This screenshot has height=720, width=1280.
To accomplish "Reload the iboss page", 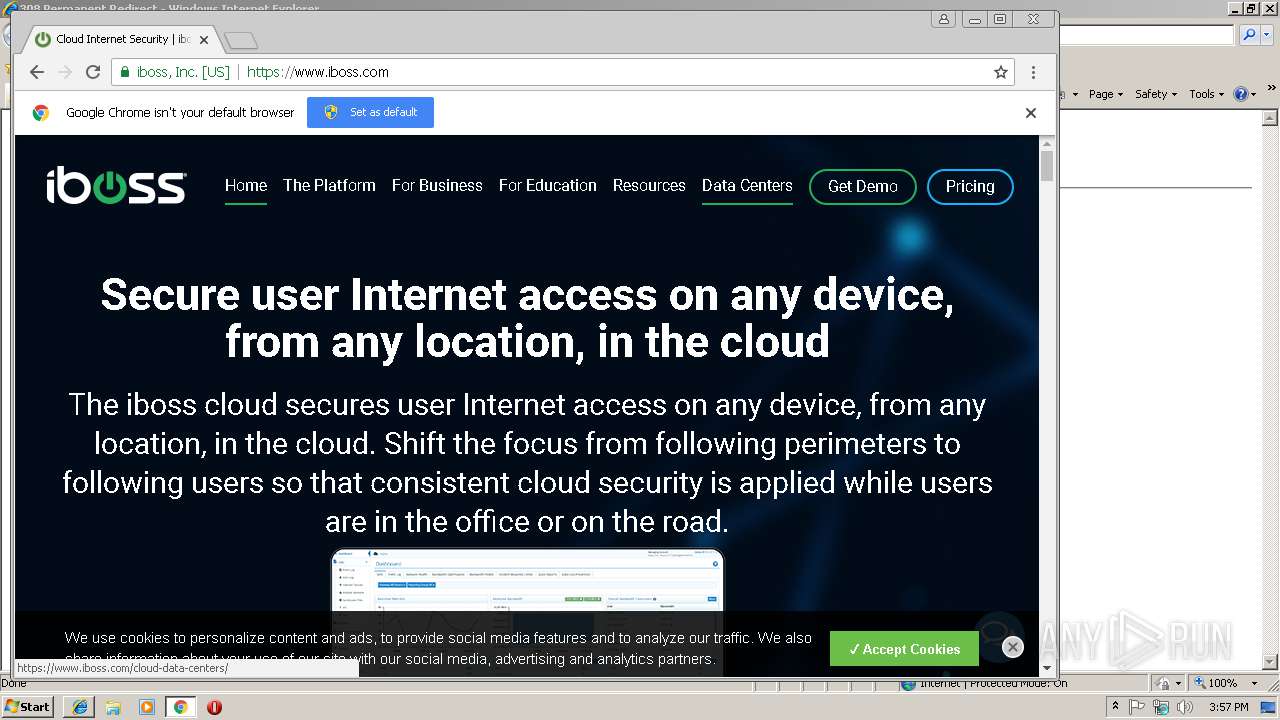I will (93, 72).
